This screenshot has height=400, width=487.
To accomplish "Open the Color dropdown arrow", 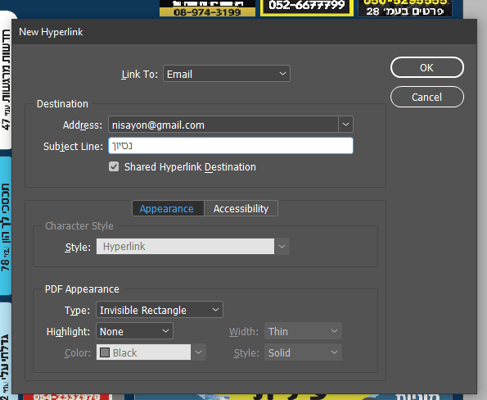I will (198, 352).
